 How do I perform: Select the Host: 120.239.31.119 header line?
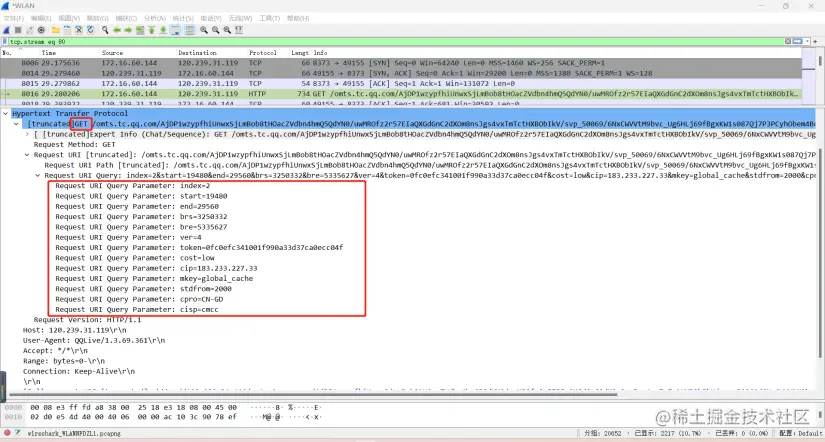pyautogui.click(x=75, y=330)
